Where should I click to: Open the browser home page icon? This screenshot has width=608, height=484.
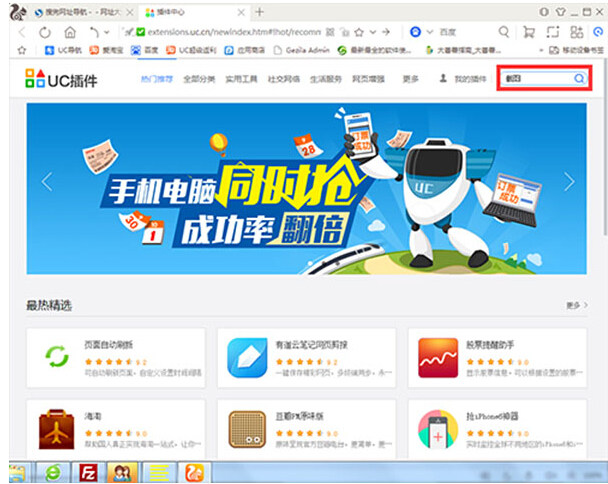70,32
